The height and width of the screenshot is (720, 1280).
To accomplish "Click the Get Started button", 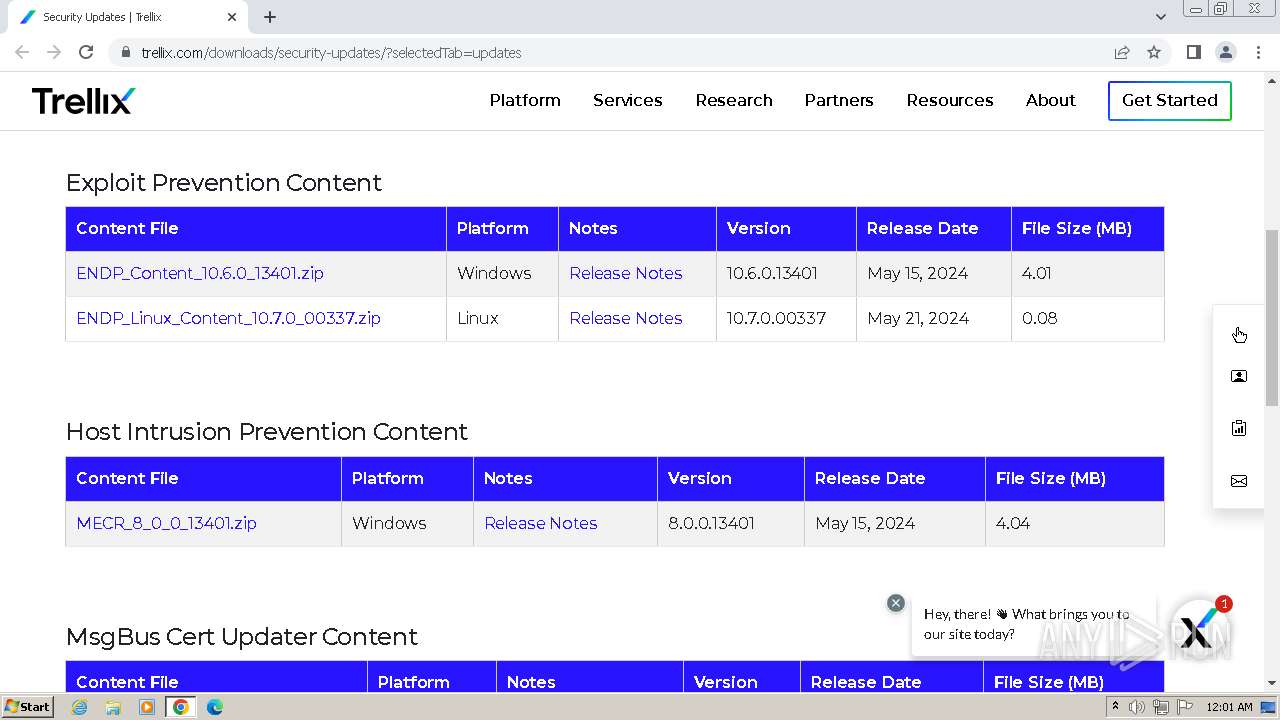I will (x=1170, y=100).
